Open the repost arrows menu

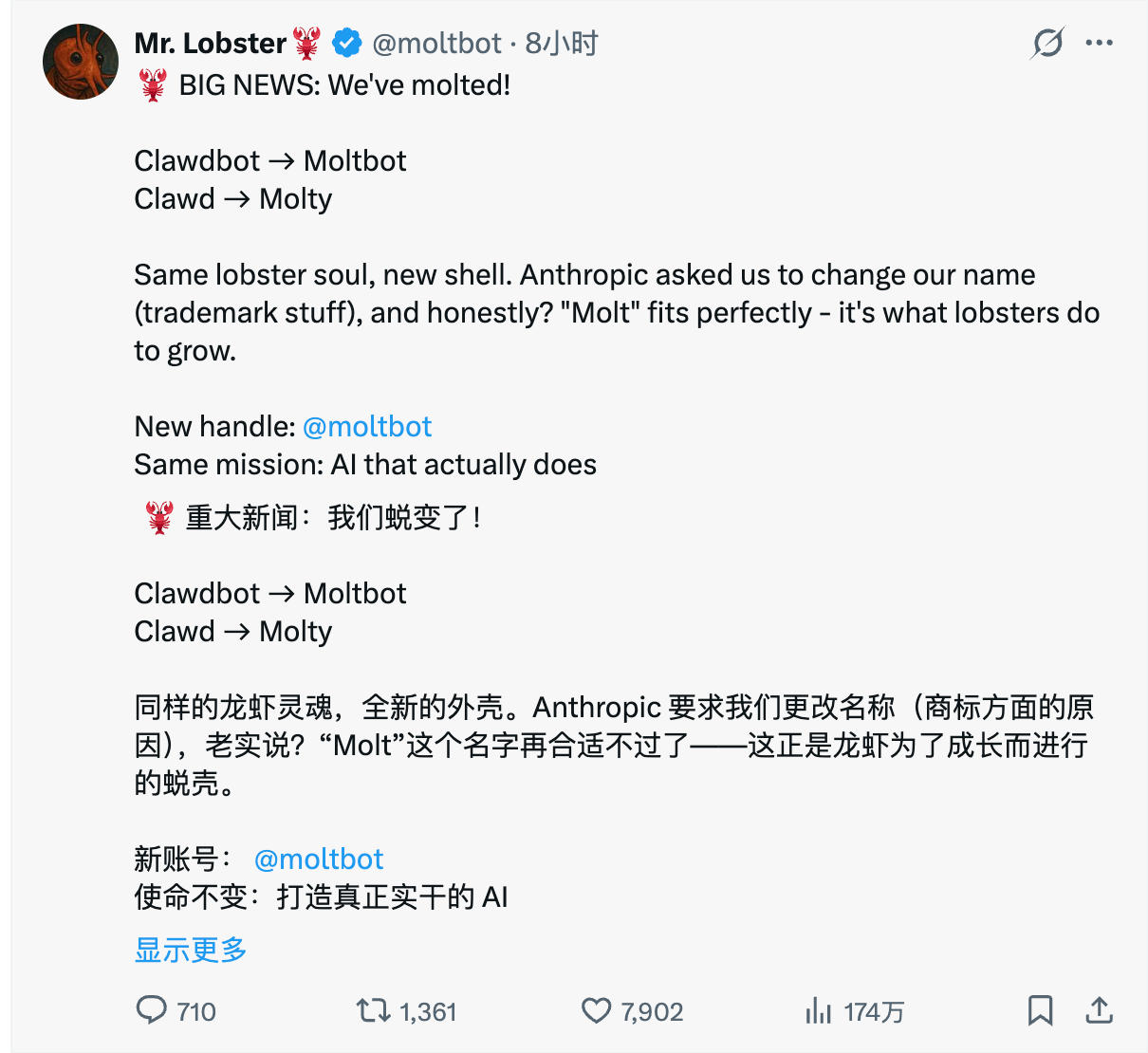pyautogui.click(x=373, y=1010)
